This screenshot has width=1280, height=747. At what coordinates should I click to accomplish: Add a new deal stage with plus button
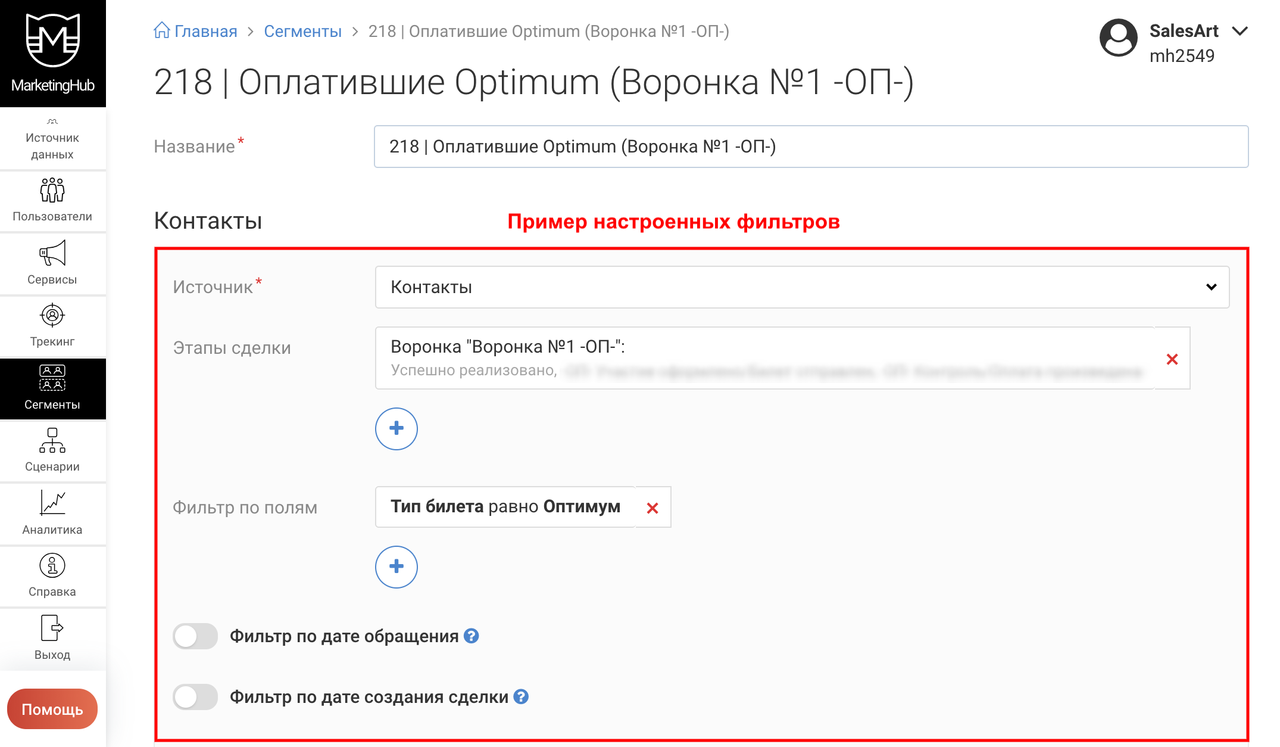[x=396, y=428]
